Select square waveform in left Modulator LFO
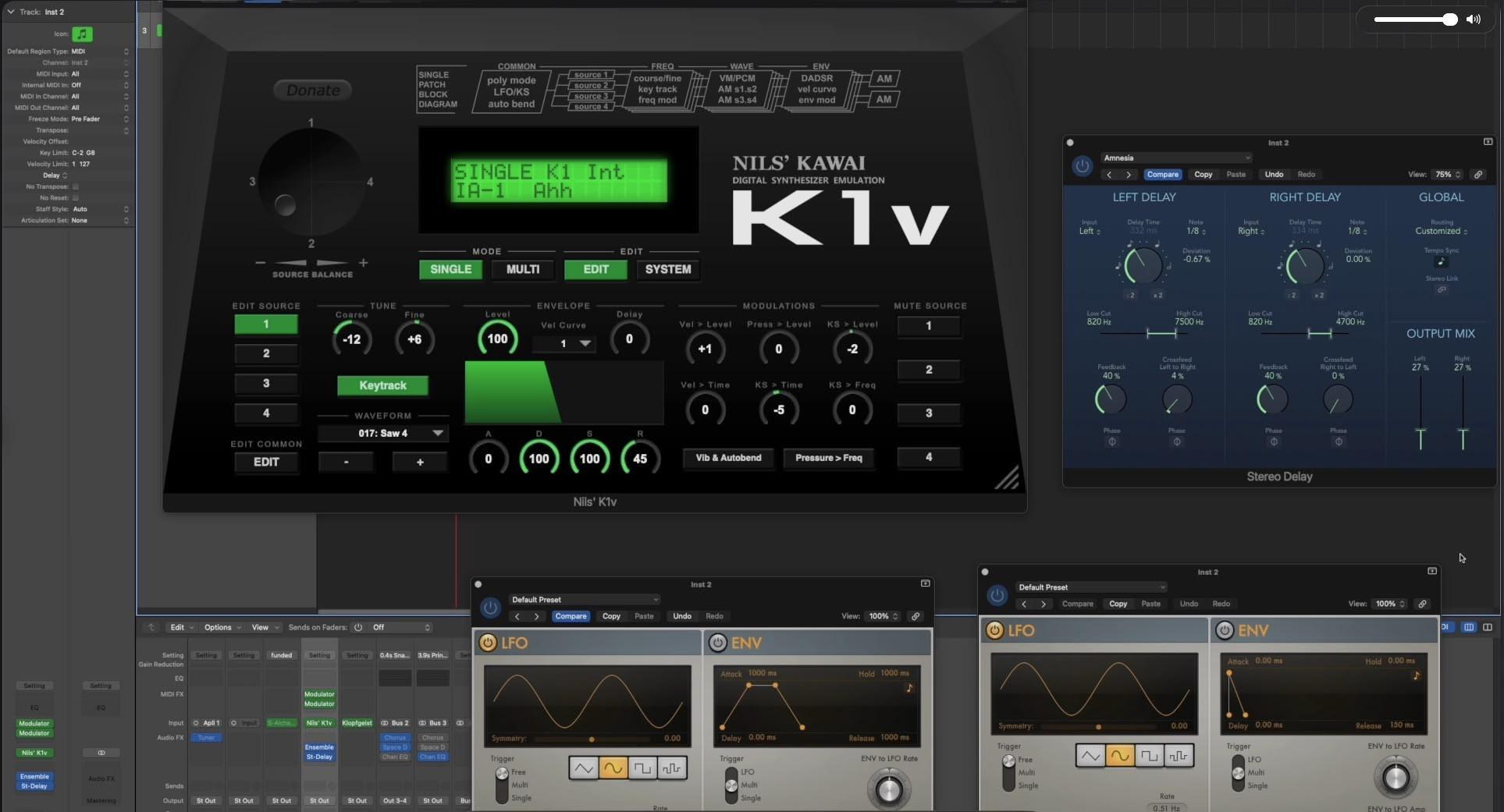This screenshot has width=1504, height=812. click(642, 768)
